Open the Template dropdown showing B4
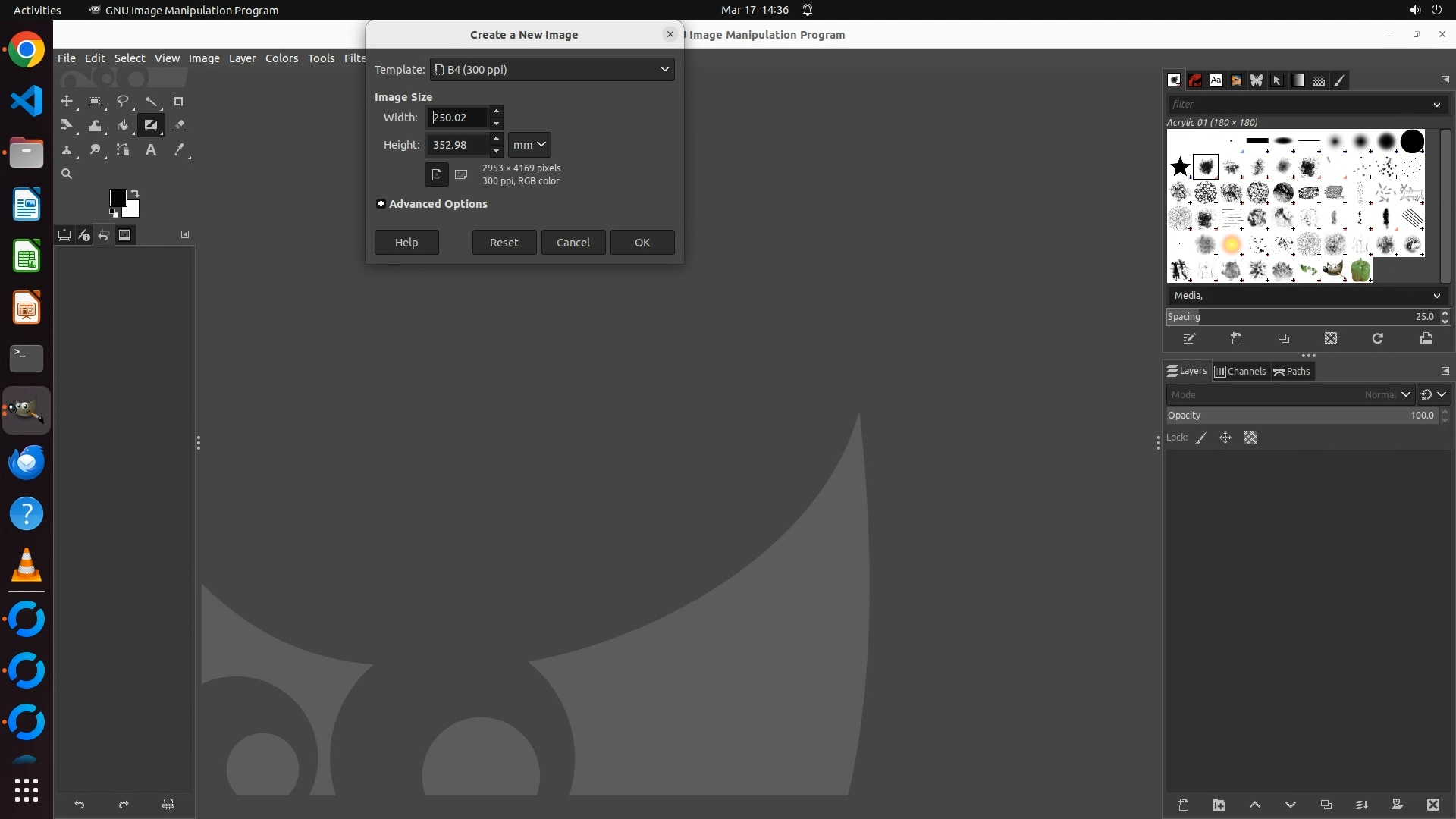The height and width of the screenshot is (819, 1456). pos(552,70)
